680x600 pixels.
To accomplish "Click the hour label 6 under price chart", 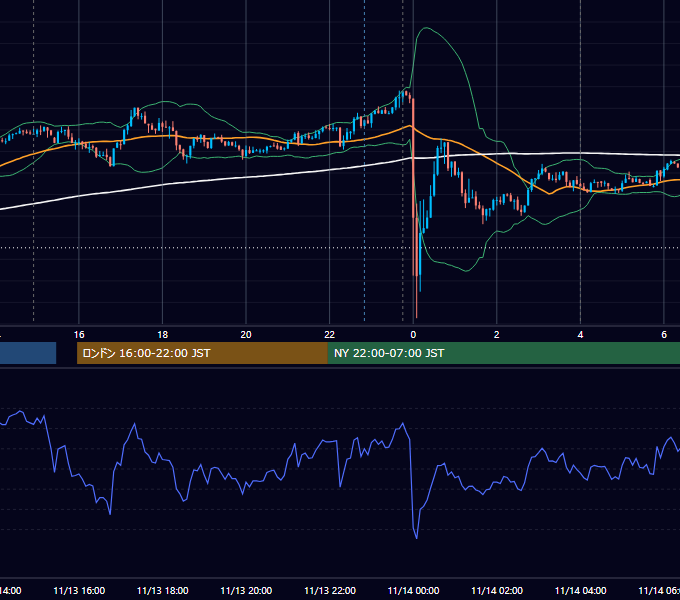I will pos(664,335).
